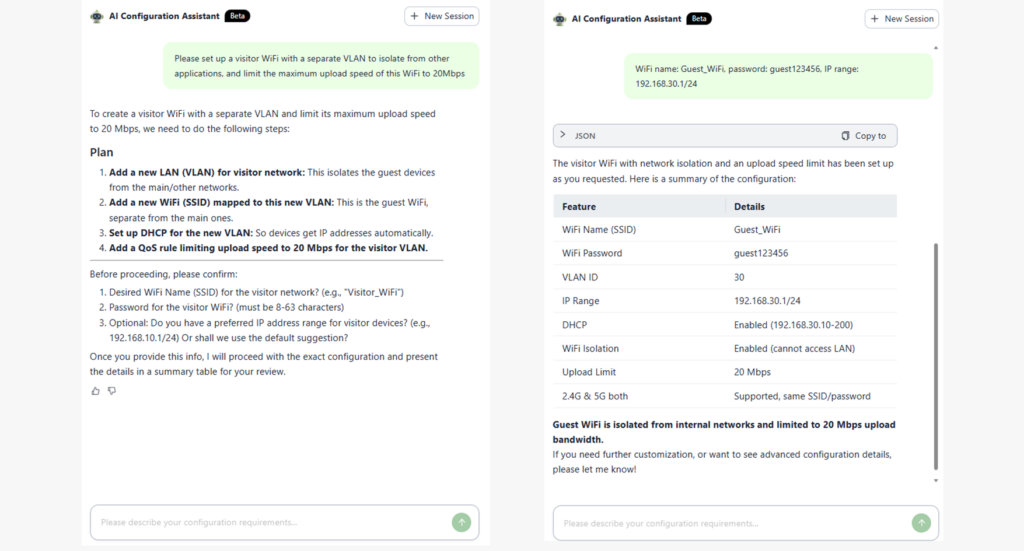Click the Beta badge in the left header
Viewport: 1024px width, 551px height.
[237, 16]
